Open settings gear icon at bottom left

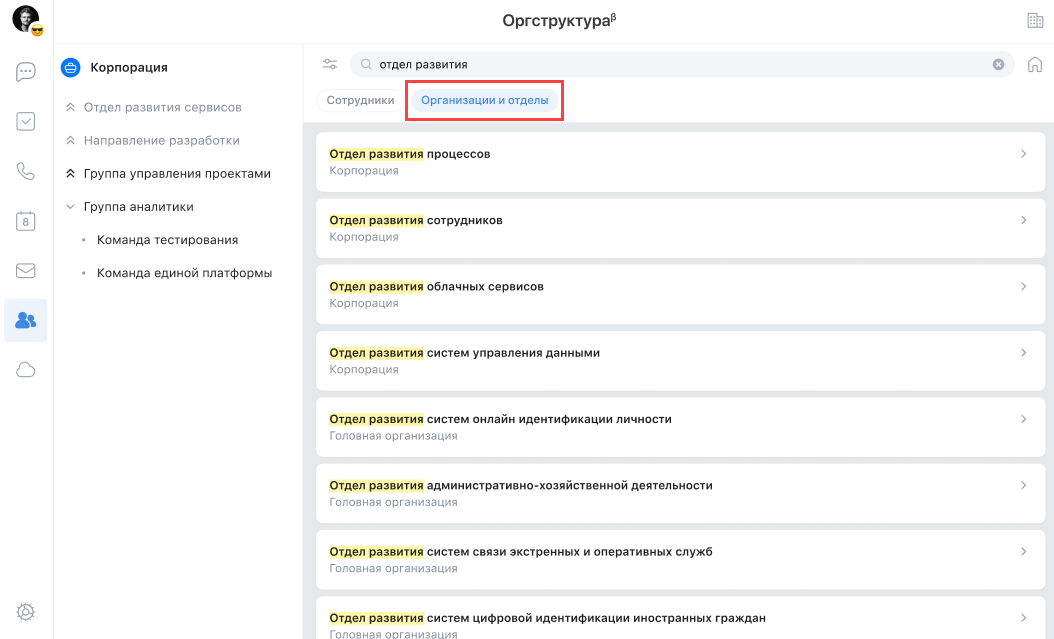pyautogui.click(x=26, y=611)
